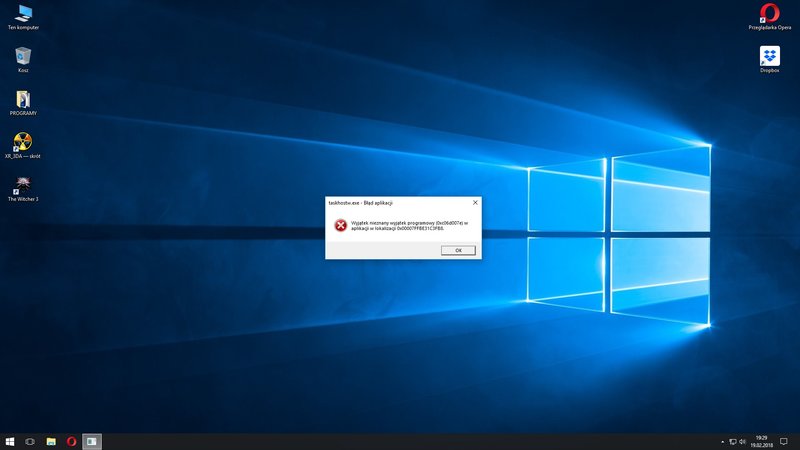Screen dimensions: 800x450
Task: Open the Windows Start menu
Action: (x=10, y=441)
